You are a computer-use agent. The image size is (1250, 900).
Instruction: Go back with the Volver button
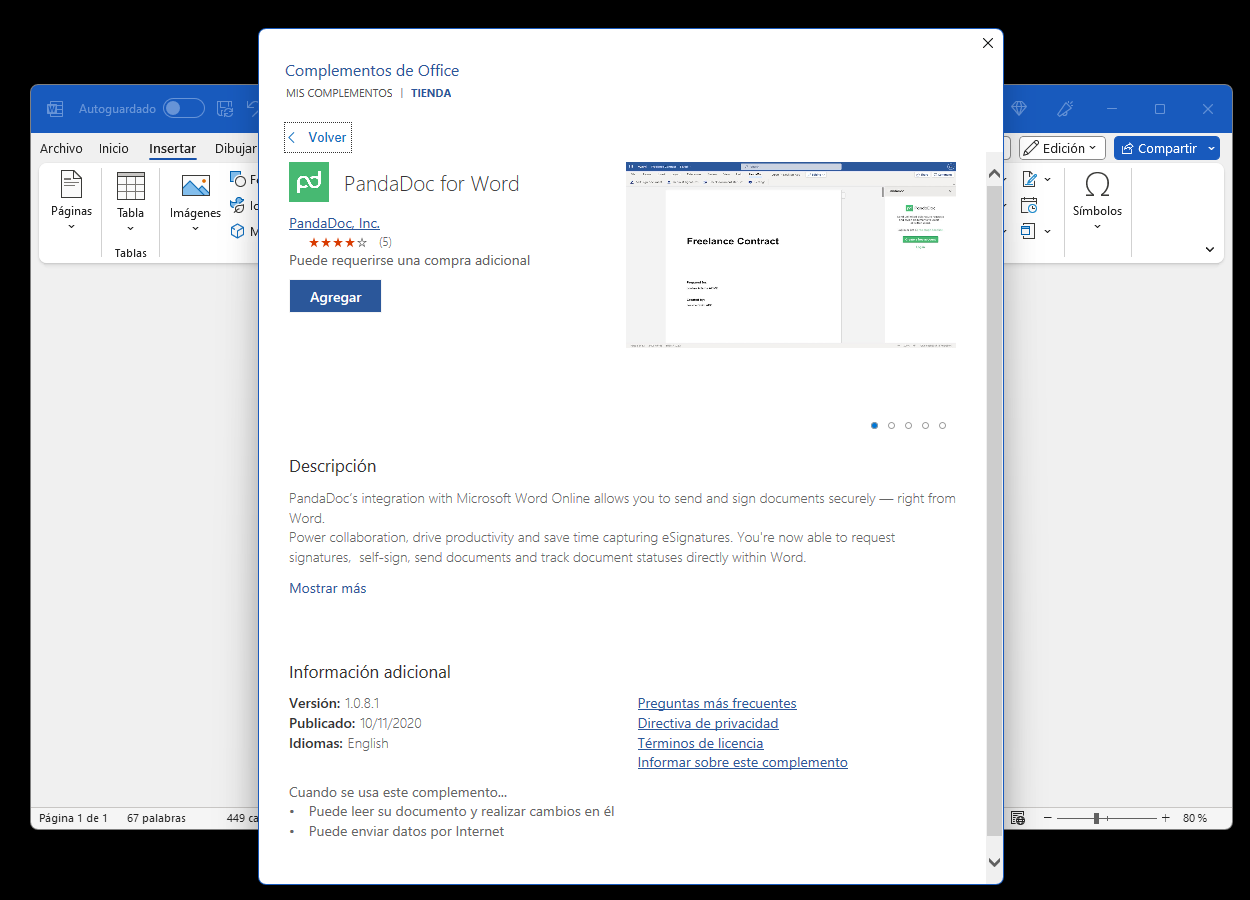coord(318,138)
